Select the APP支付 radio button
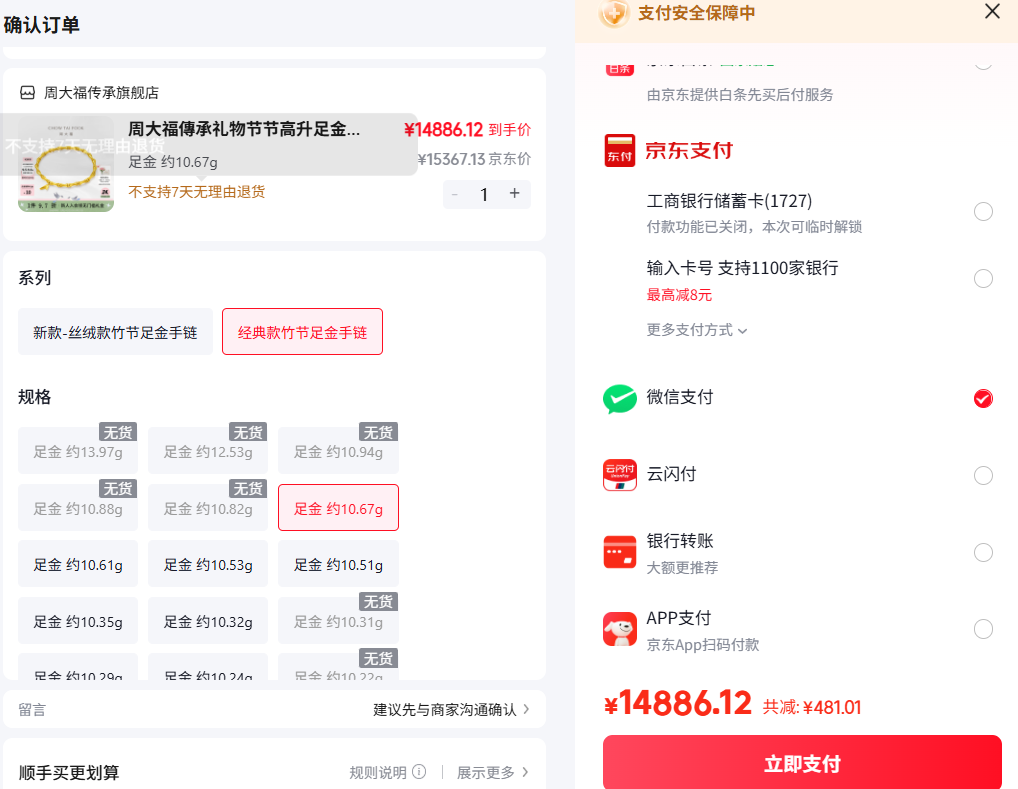1018x789 pixels. pos(983,629)
